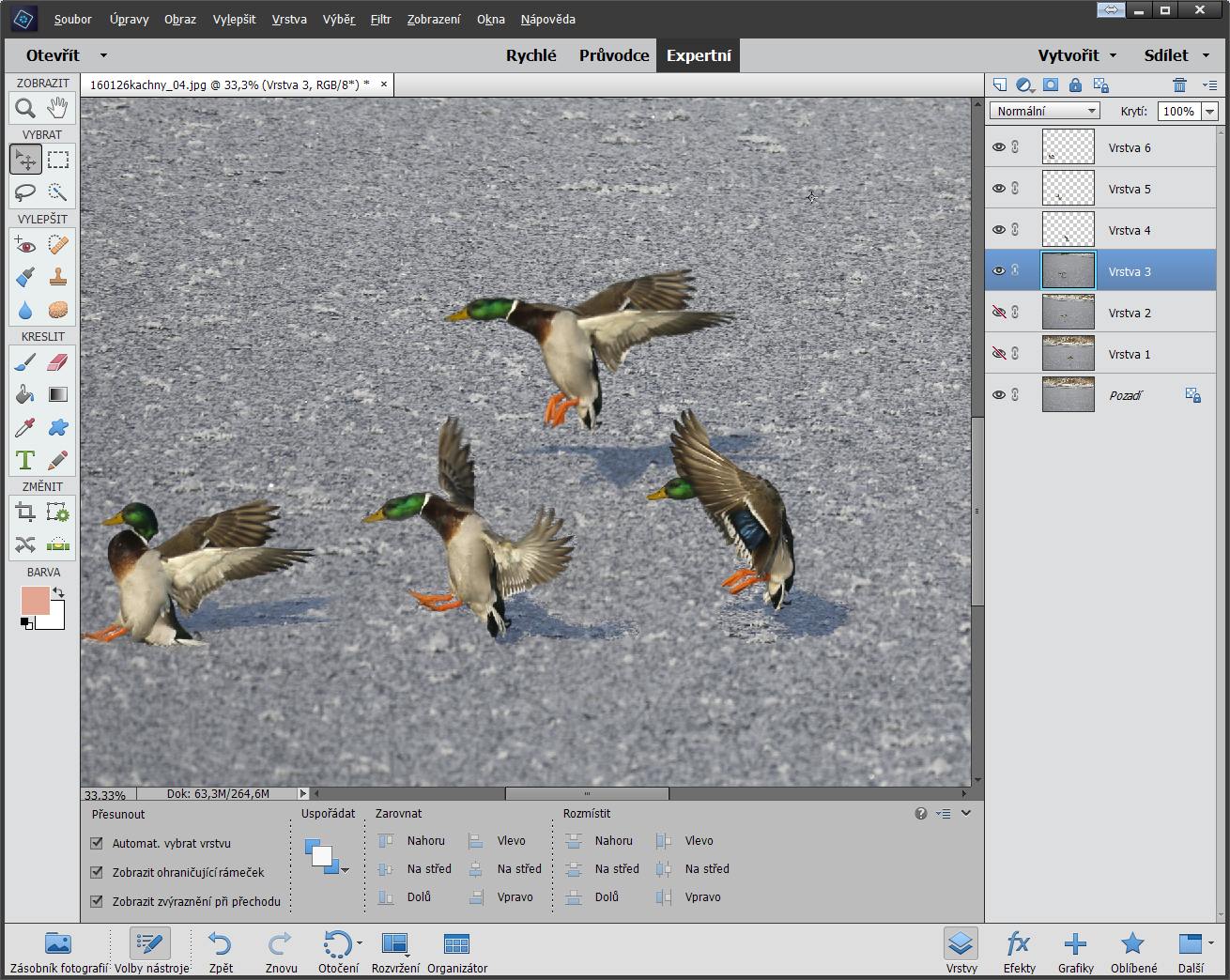This screenshot has height=980, width=1230.
Task: Open the Normální blend mode dropdown
Action: click(x=1044, y=111)
